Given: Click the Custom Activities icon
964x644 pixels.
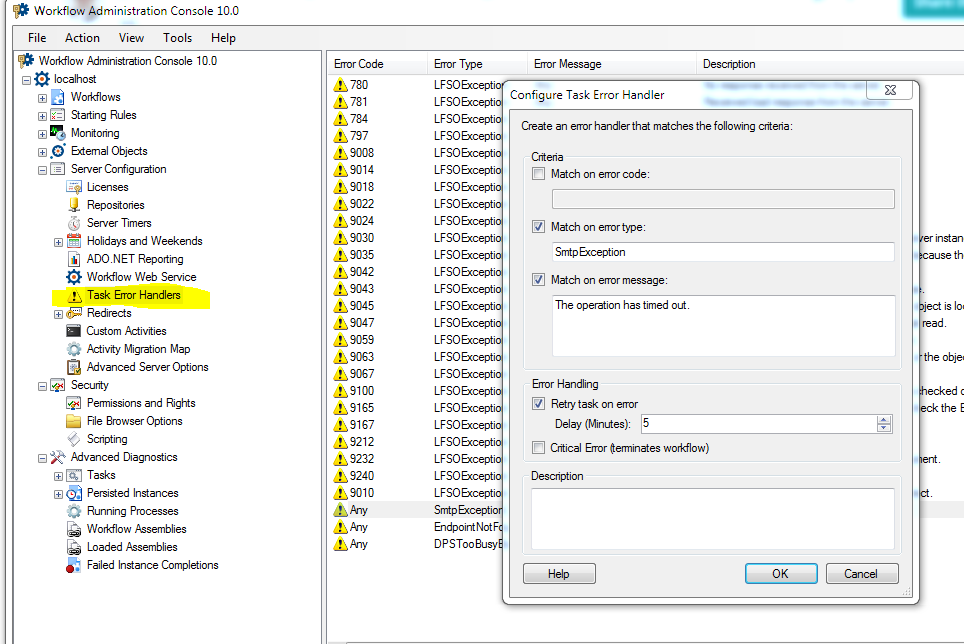Looking at the screenshot, I should [74, 331].
